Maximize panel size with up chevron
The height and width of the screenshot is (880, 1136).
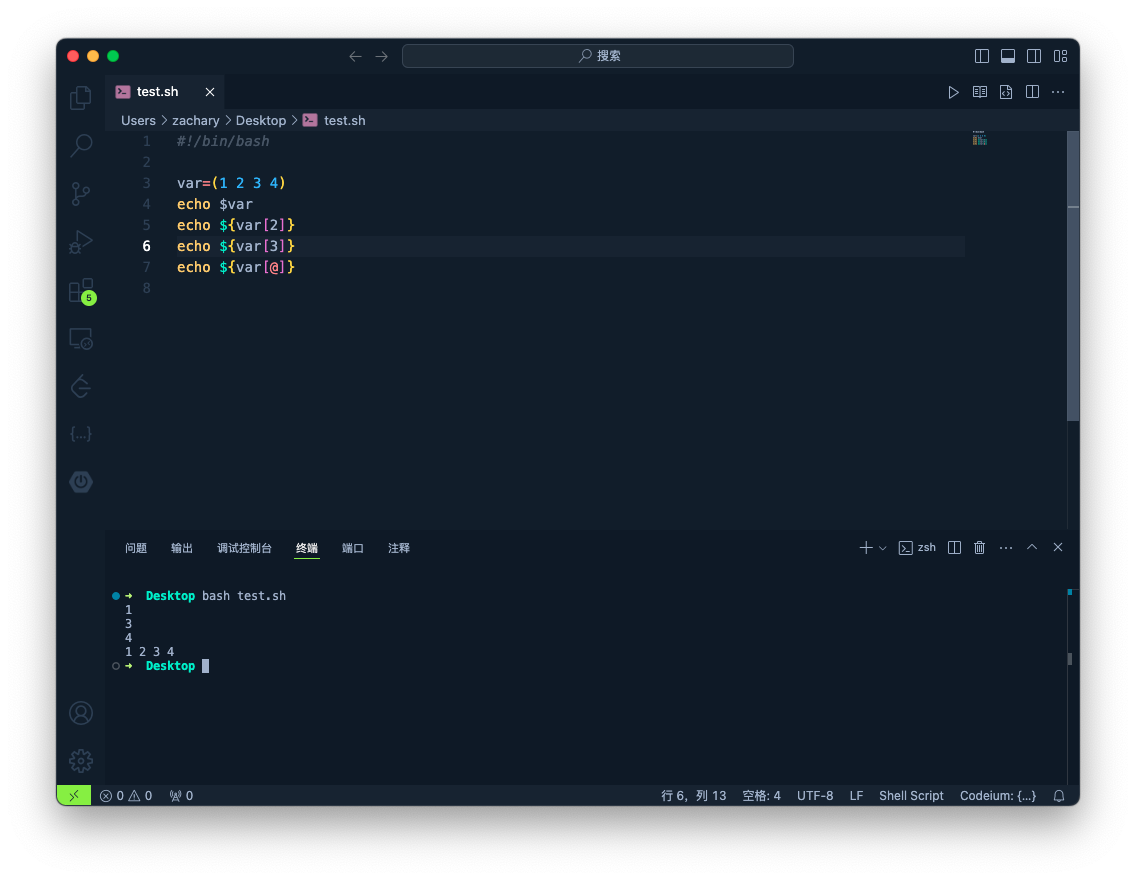pos(1032,548)
